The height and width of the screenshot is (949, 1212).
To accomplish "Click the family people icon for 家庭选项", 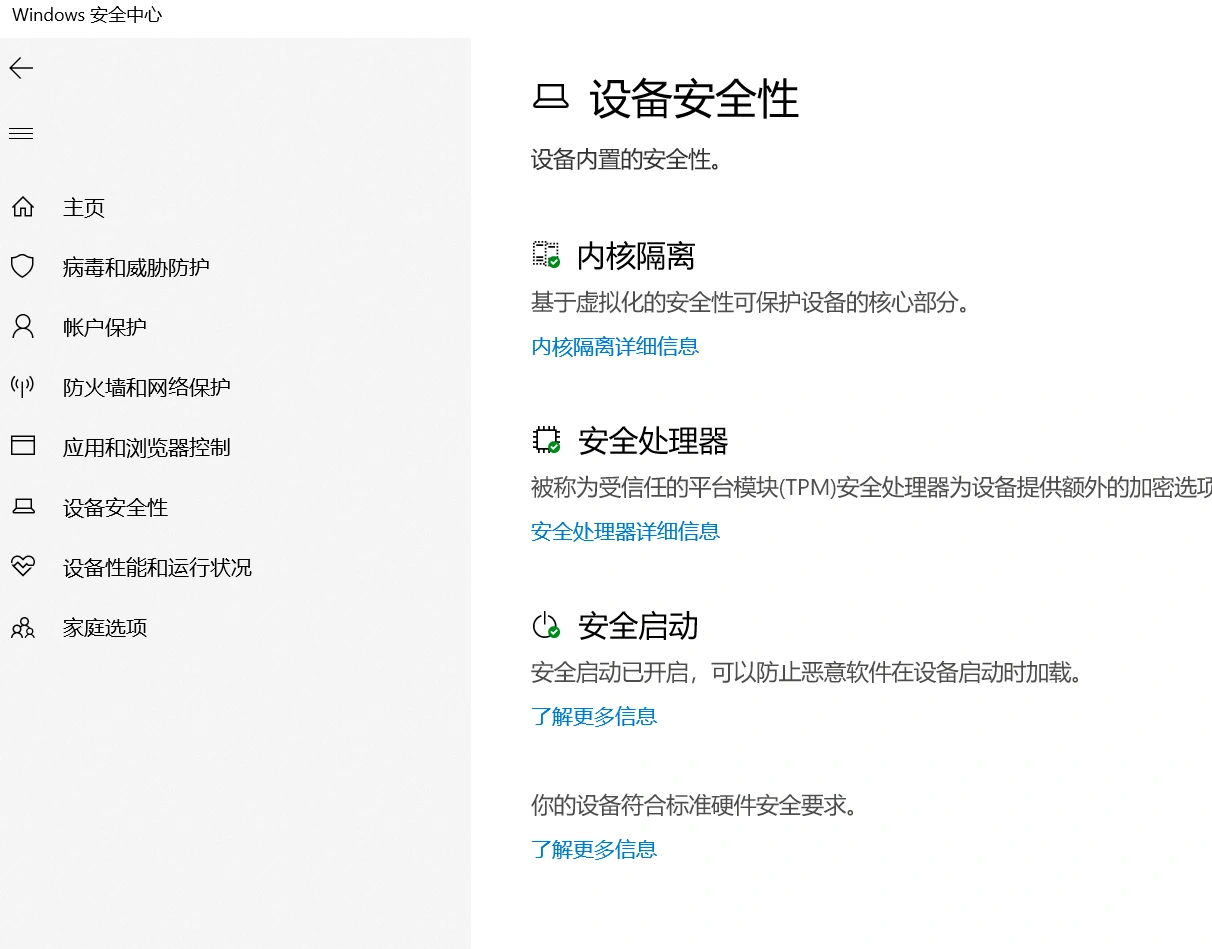I will pyautogui.click(x=22, y=628).
